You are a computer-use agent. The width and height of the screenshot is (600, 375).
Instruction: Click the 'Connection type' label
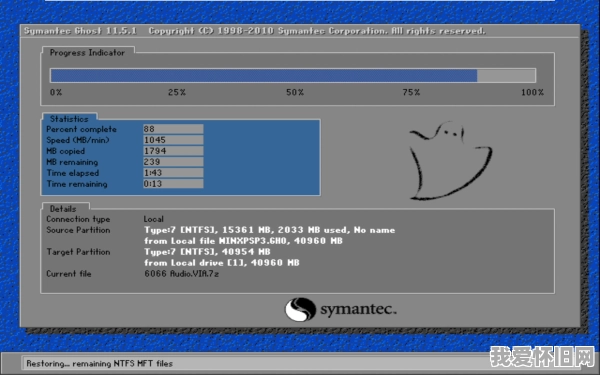pyautogui.click(x=78, y=219)
